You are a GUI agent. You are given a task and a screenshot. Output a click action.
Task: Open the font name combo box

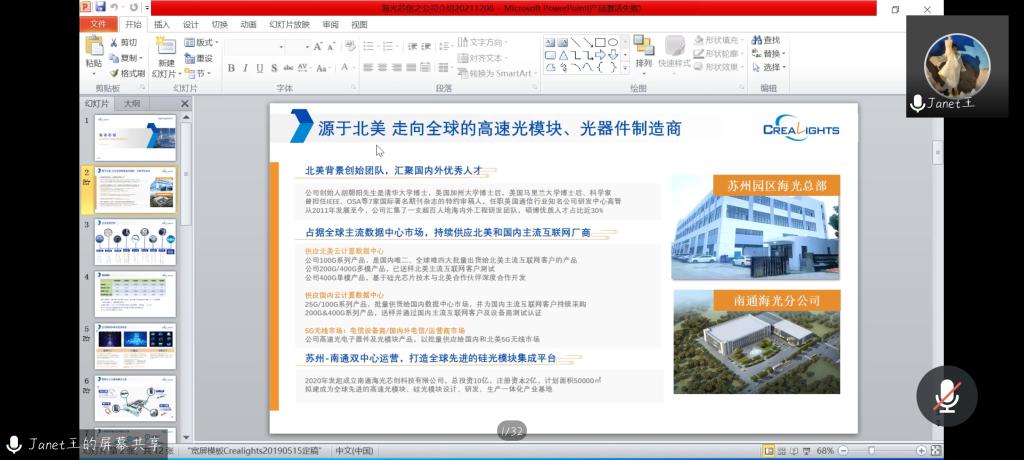click(255, 46)
